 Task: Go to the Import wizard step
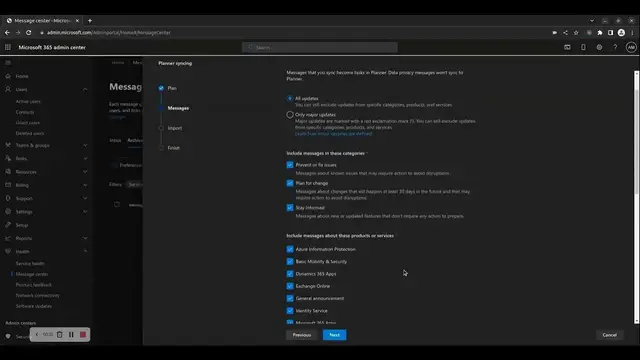(x=175, y=128)
